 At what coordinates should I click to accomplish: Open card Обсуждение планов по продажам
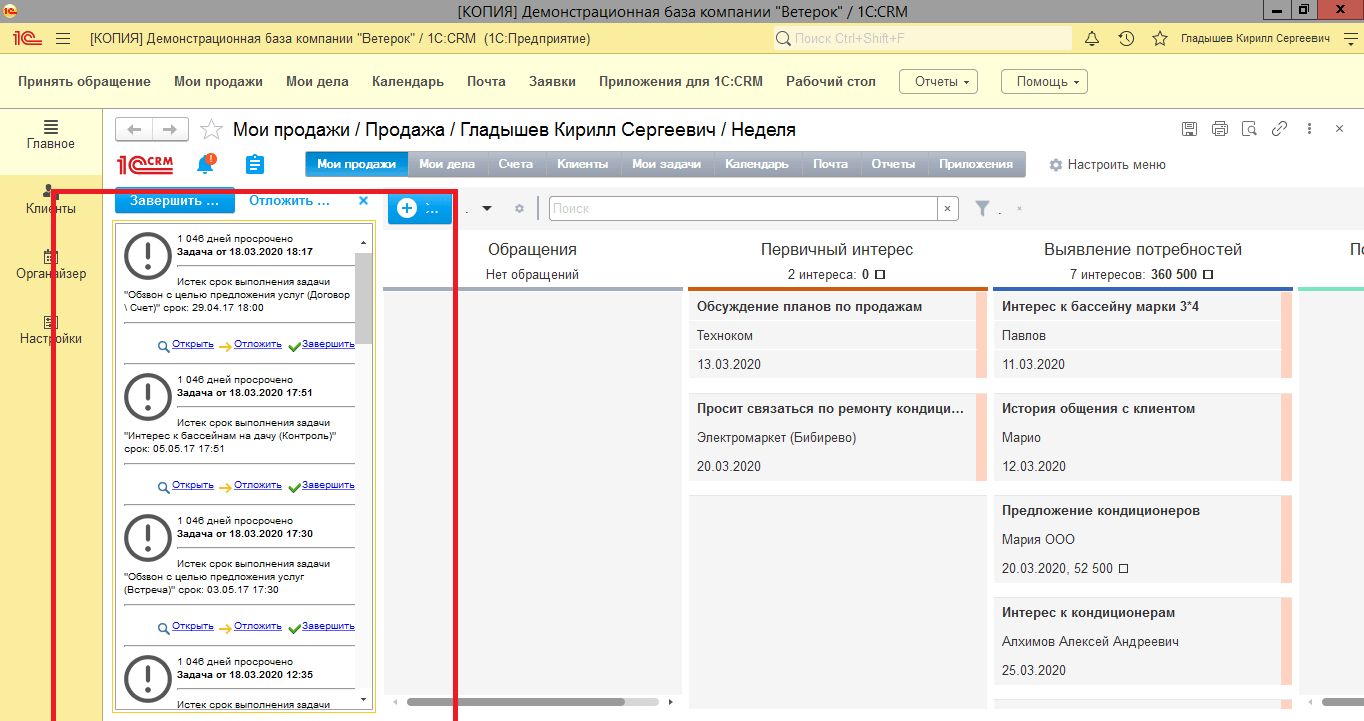coord(837,336)
